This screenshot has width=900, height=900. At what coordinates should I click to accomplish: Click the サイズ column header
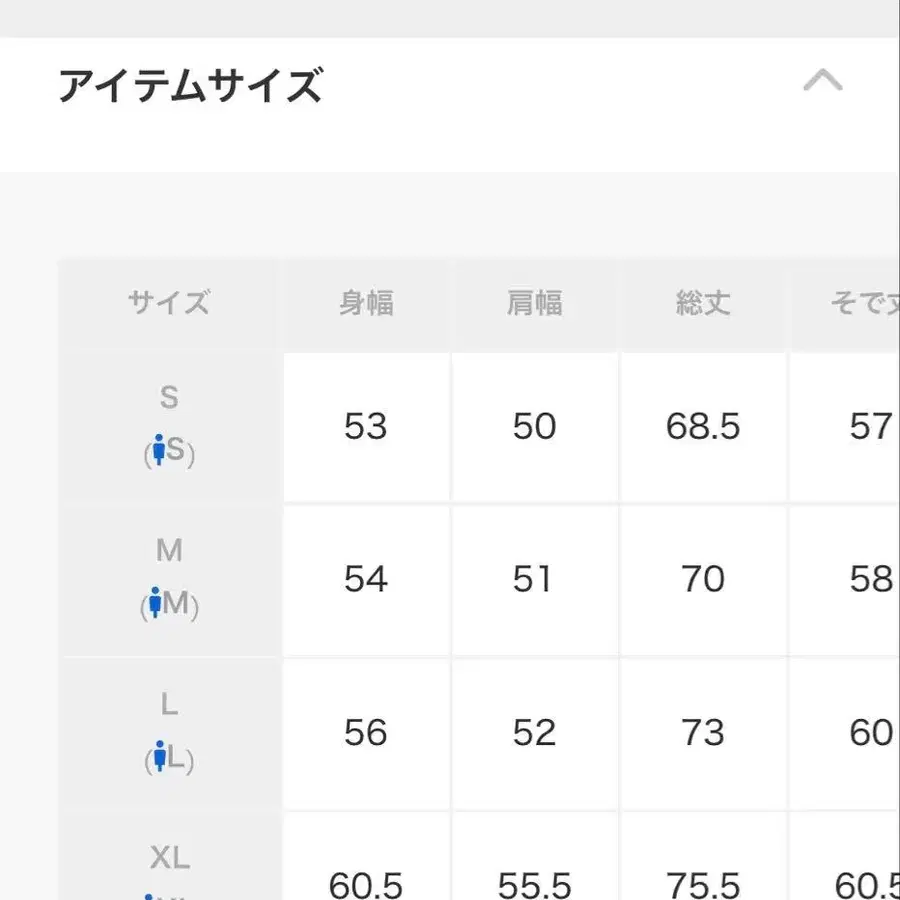coord(168,302)
